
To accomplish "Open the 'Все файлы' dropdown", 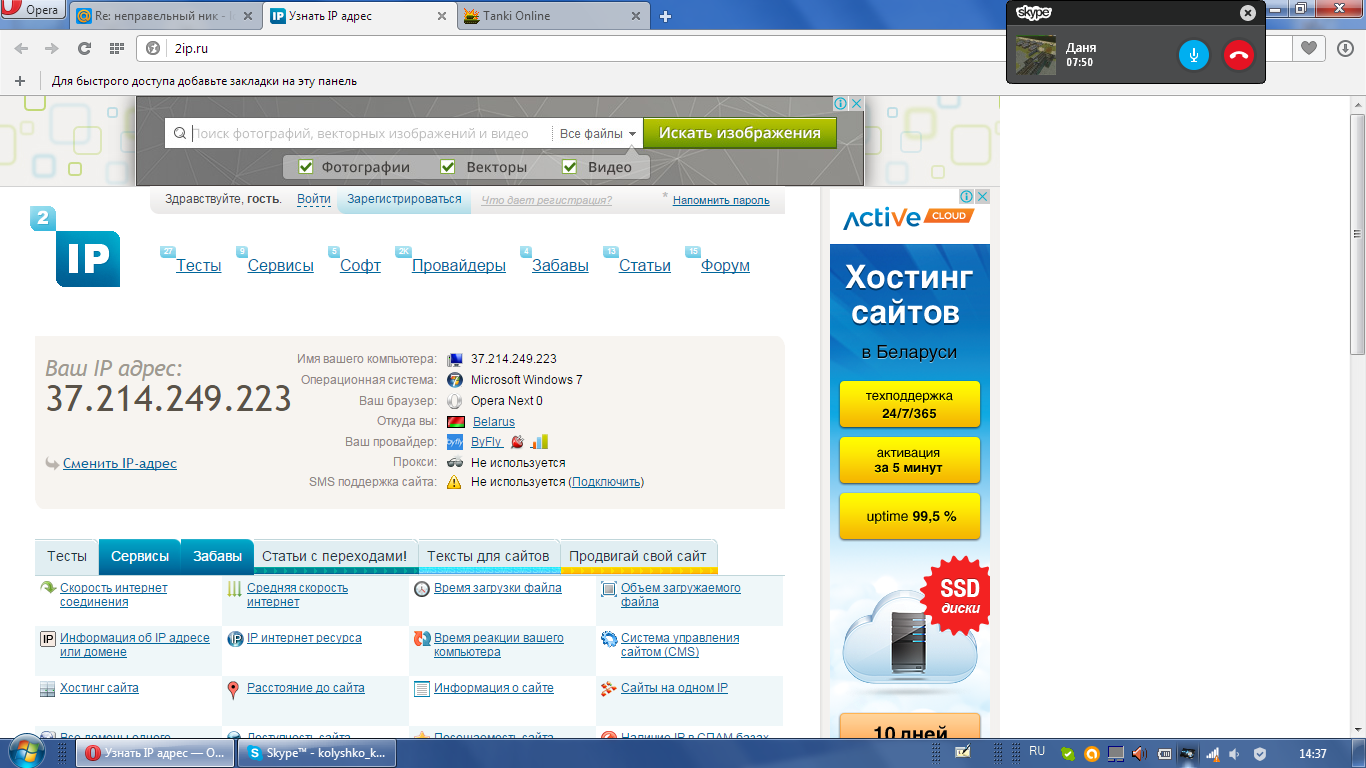I will tap(598, 133).
